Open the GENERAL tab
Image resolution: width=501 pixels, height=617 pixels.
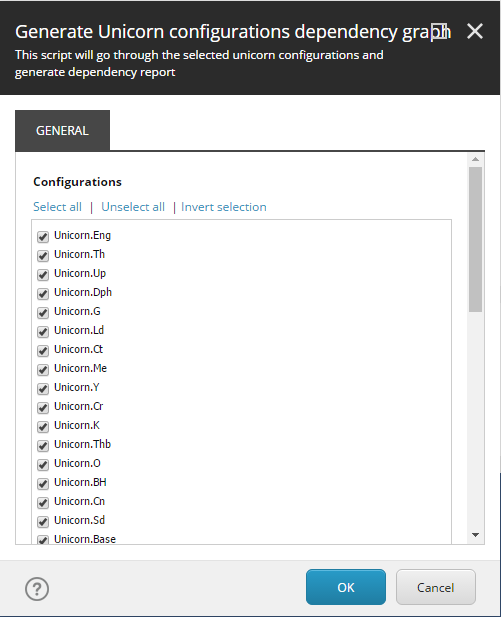[62, 130]
